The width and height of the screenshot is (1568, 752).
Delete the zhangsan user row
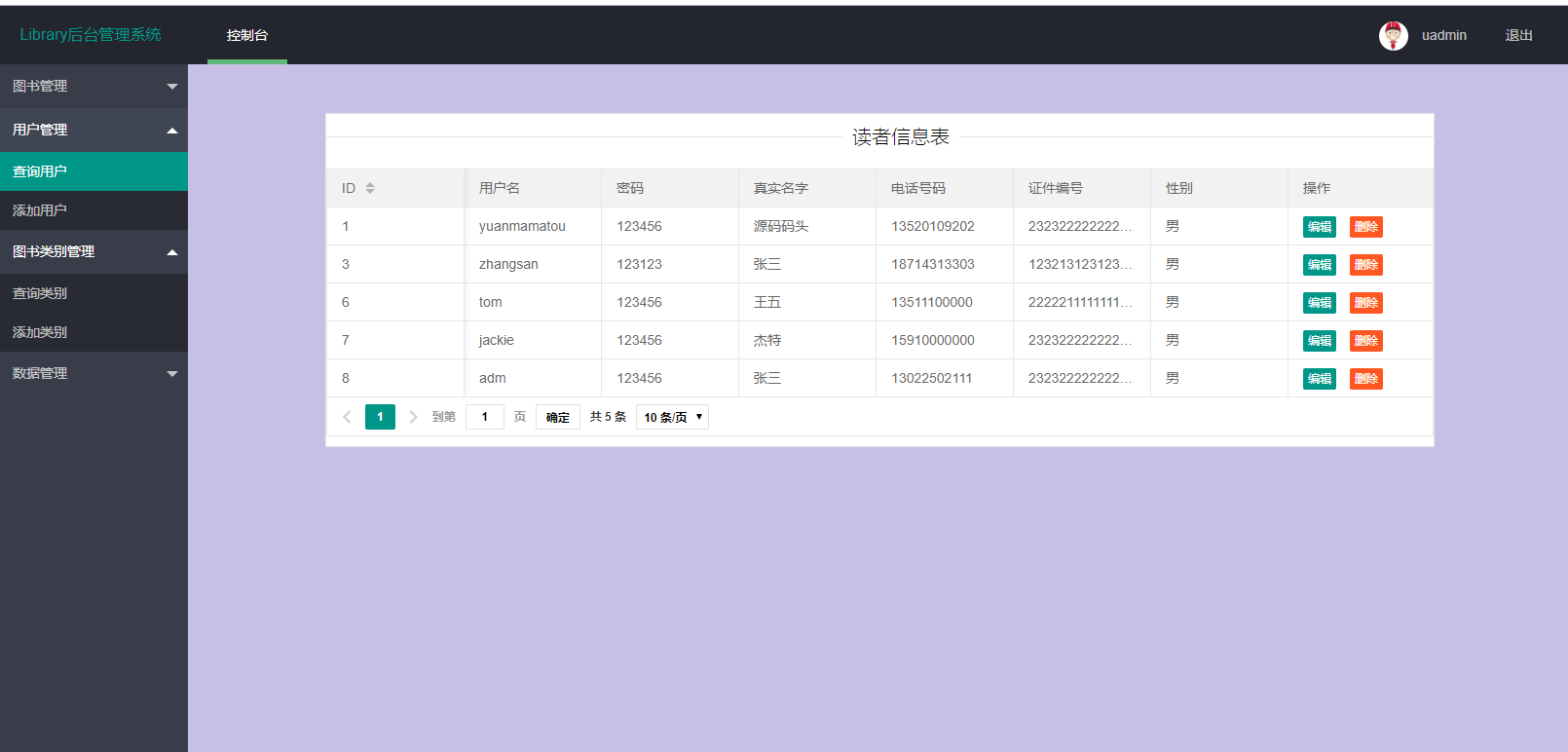[x=1366, y=265]
